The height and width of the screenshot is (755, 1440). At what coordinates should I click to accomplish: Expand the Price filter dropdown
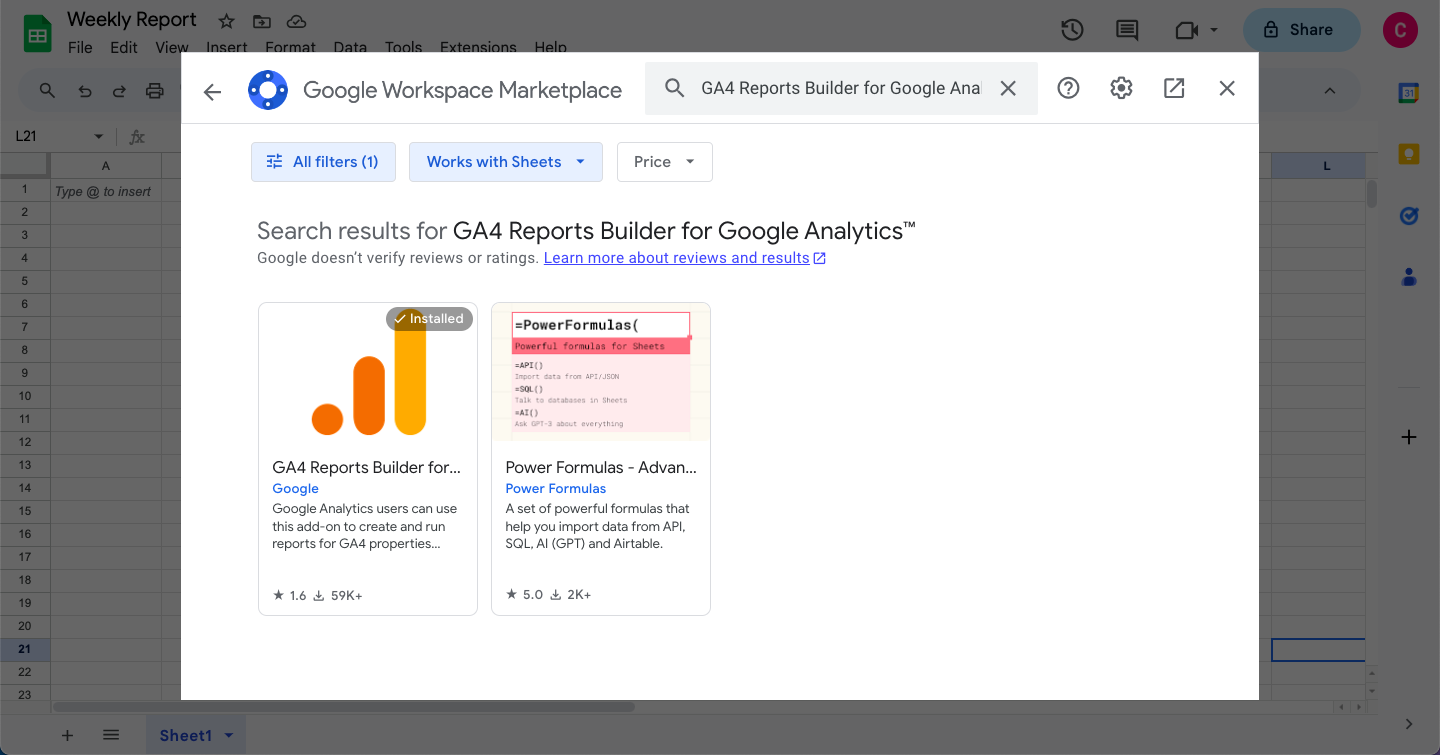pos(665,162)
